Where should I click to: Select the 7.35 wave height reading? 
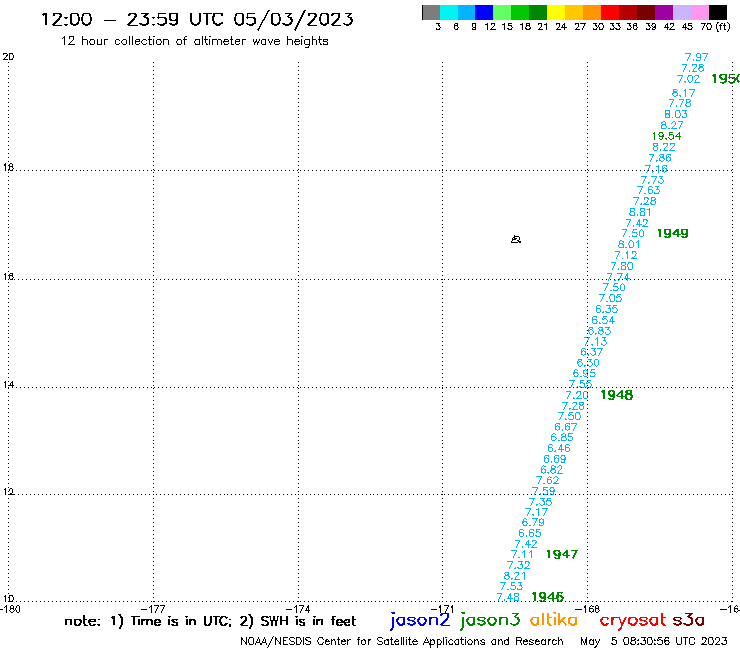tap(540, 502)
